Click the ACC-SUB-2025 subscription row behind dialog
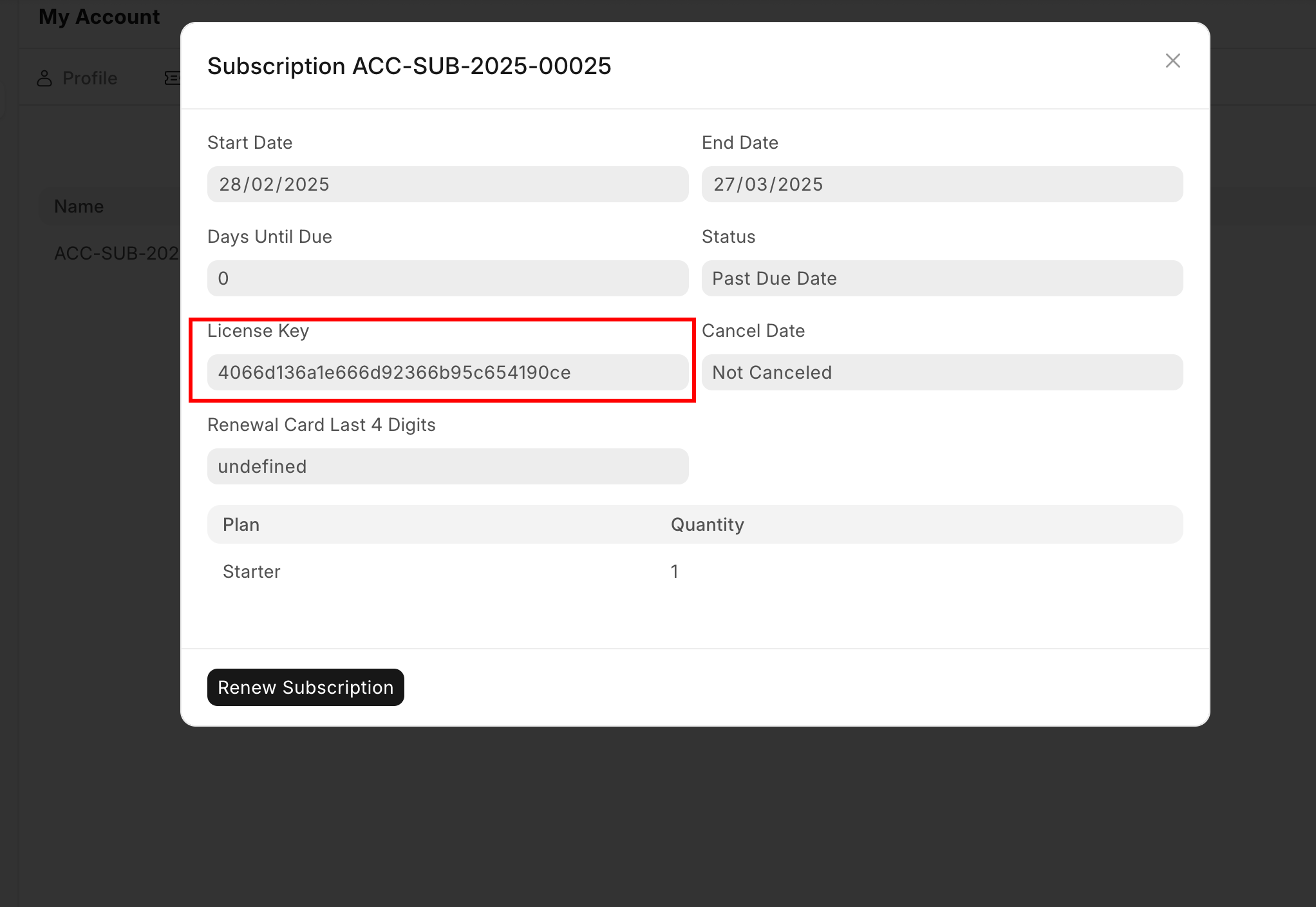Image resolution: width=1316 pixels, height=907 pixels. [116, 253]
